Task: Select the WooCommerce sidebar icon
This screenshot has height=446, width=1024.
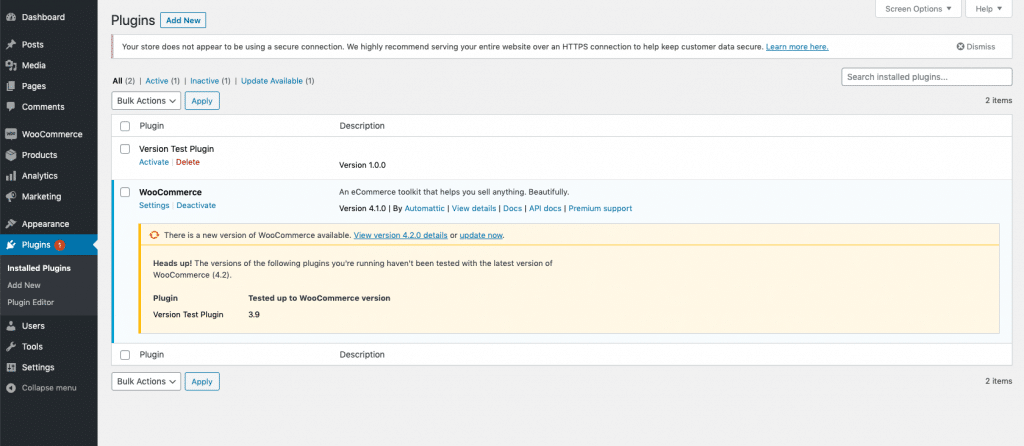Action: [10, 134]
